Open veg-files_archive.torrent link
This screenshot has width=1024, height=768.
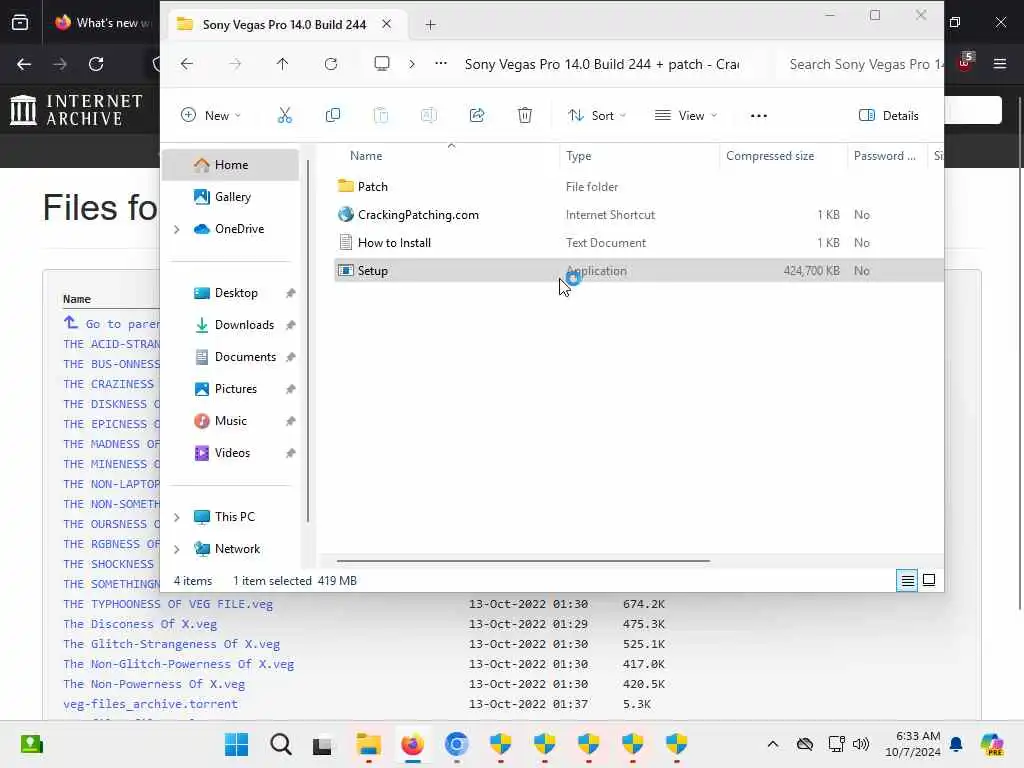point(150,704)
